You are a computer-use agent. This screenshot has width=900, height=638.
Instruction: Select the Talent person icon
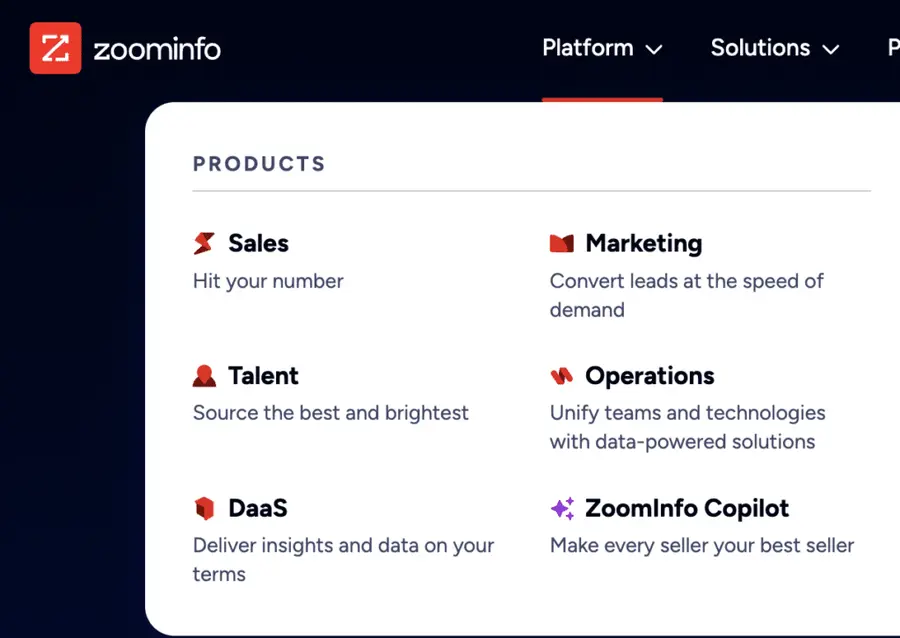point(204,375)
